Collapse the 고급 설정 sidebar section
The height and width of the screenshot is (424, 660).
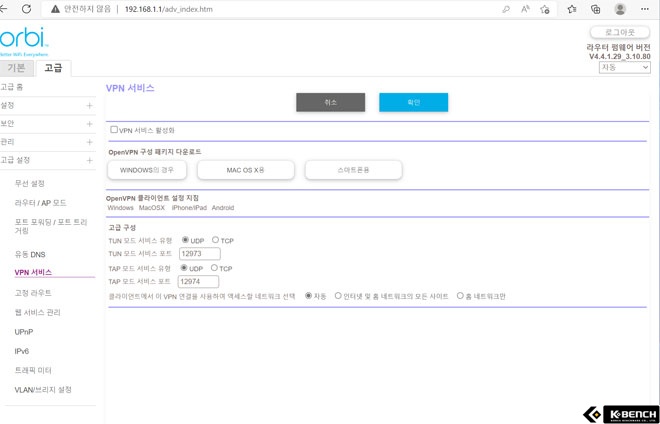click(x=89, y=160)
